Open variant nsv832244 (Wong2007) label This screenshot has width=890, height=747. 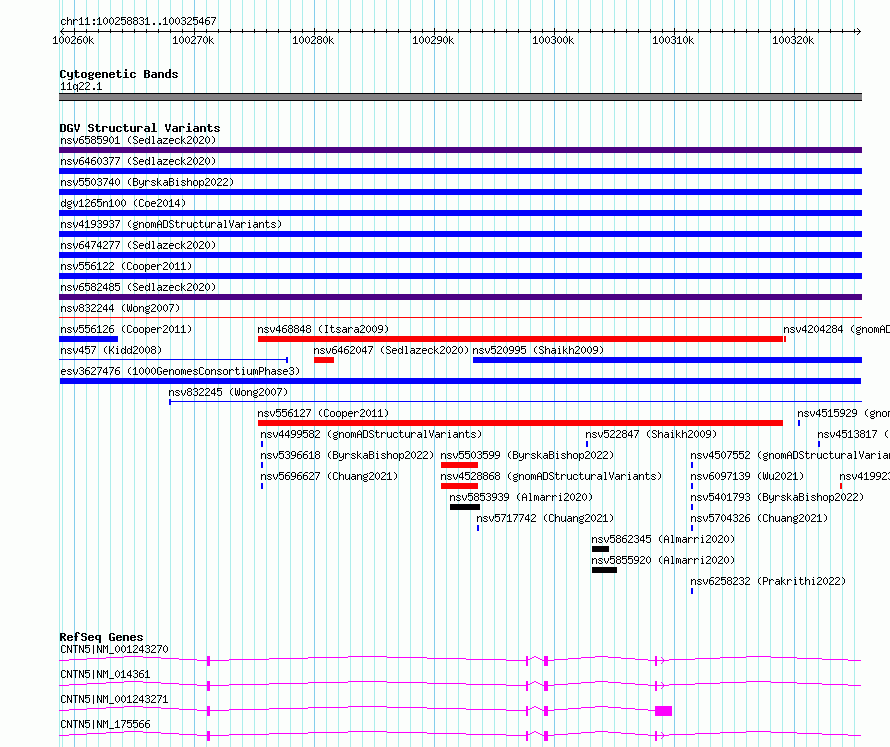pyautogui.click(x=120, y=308)
